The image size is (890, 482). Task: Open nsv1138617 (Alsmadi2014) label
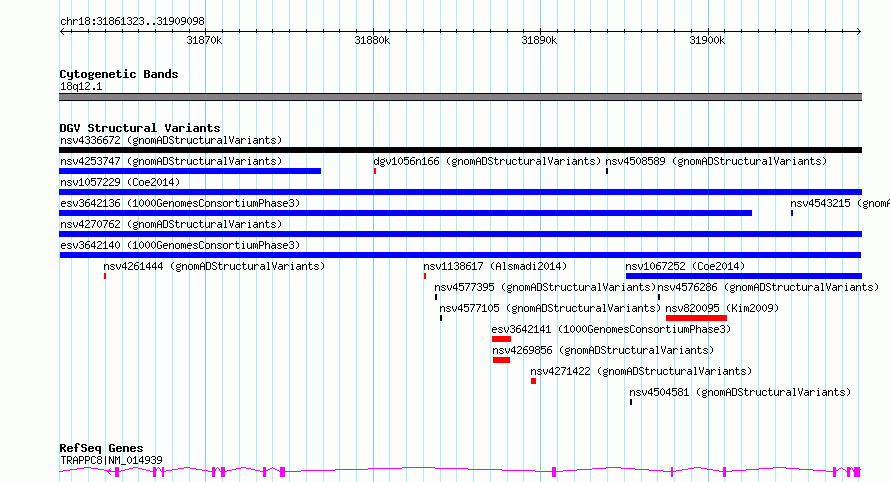tap(495, 266)
